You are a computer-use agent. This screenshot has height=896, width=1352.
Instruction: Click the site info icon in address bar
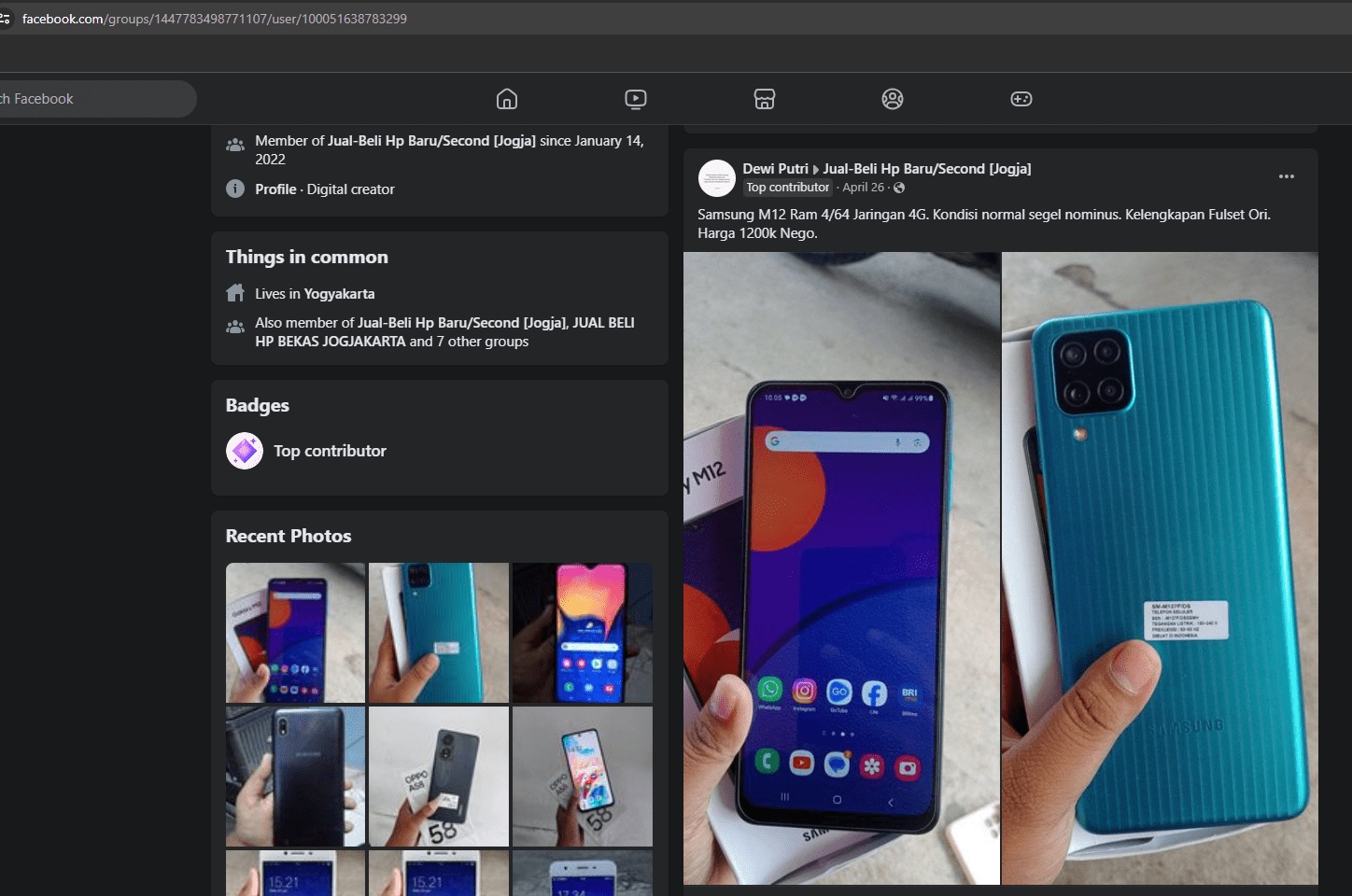(x=6, y=19)
